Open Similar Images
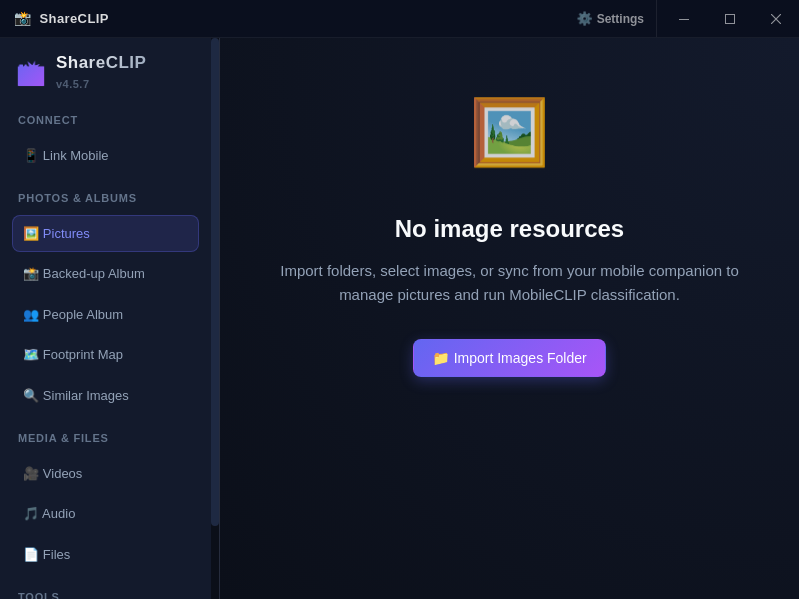799x599 pixels. [x=105, y=395]
